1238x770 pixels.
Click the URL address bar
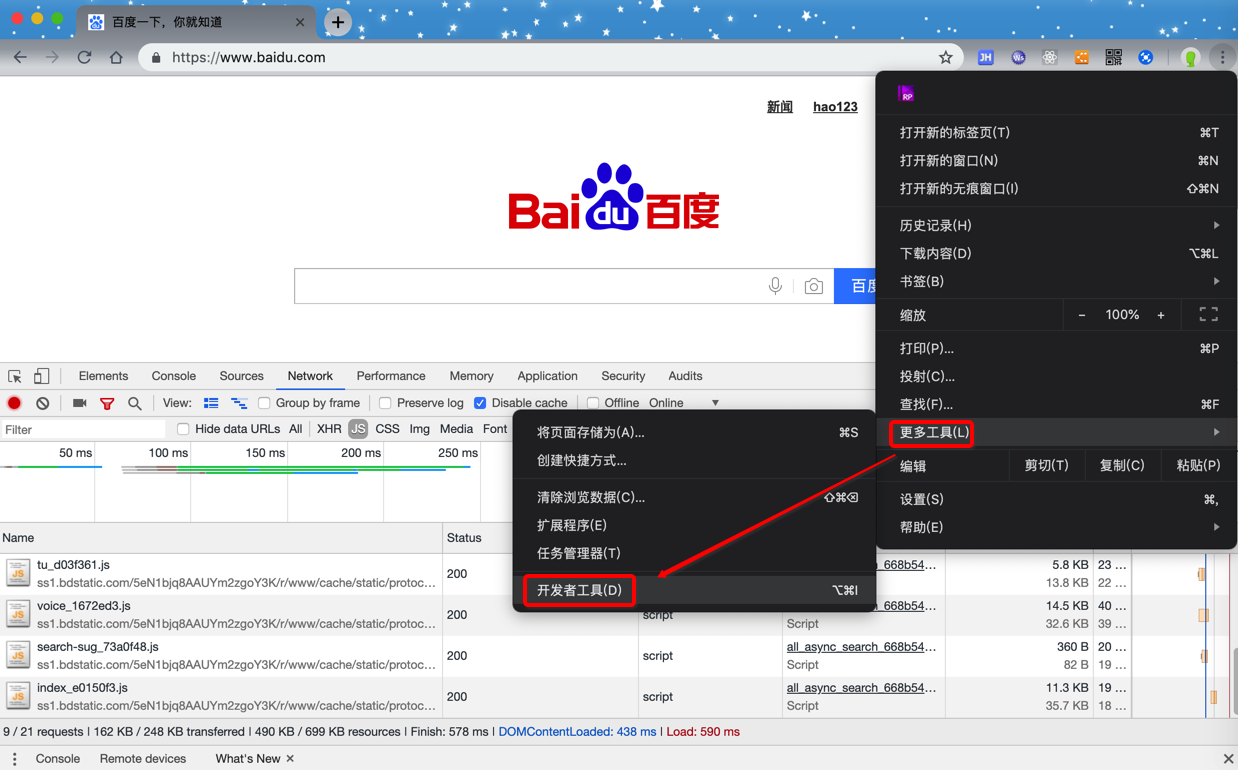[x=550, y=57]
